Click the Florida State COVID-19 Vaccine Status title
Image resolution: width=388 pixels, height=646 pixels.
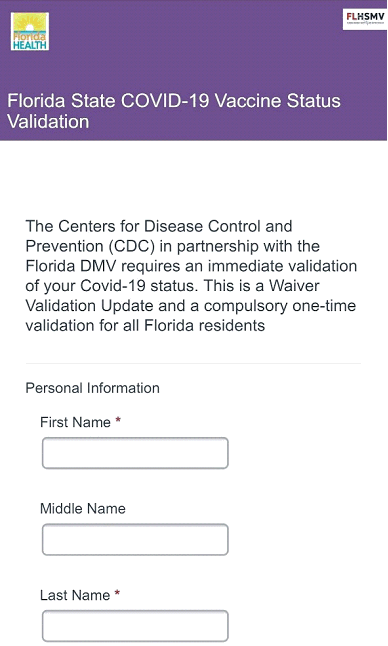pos(174,101)
